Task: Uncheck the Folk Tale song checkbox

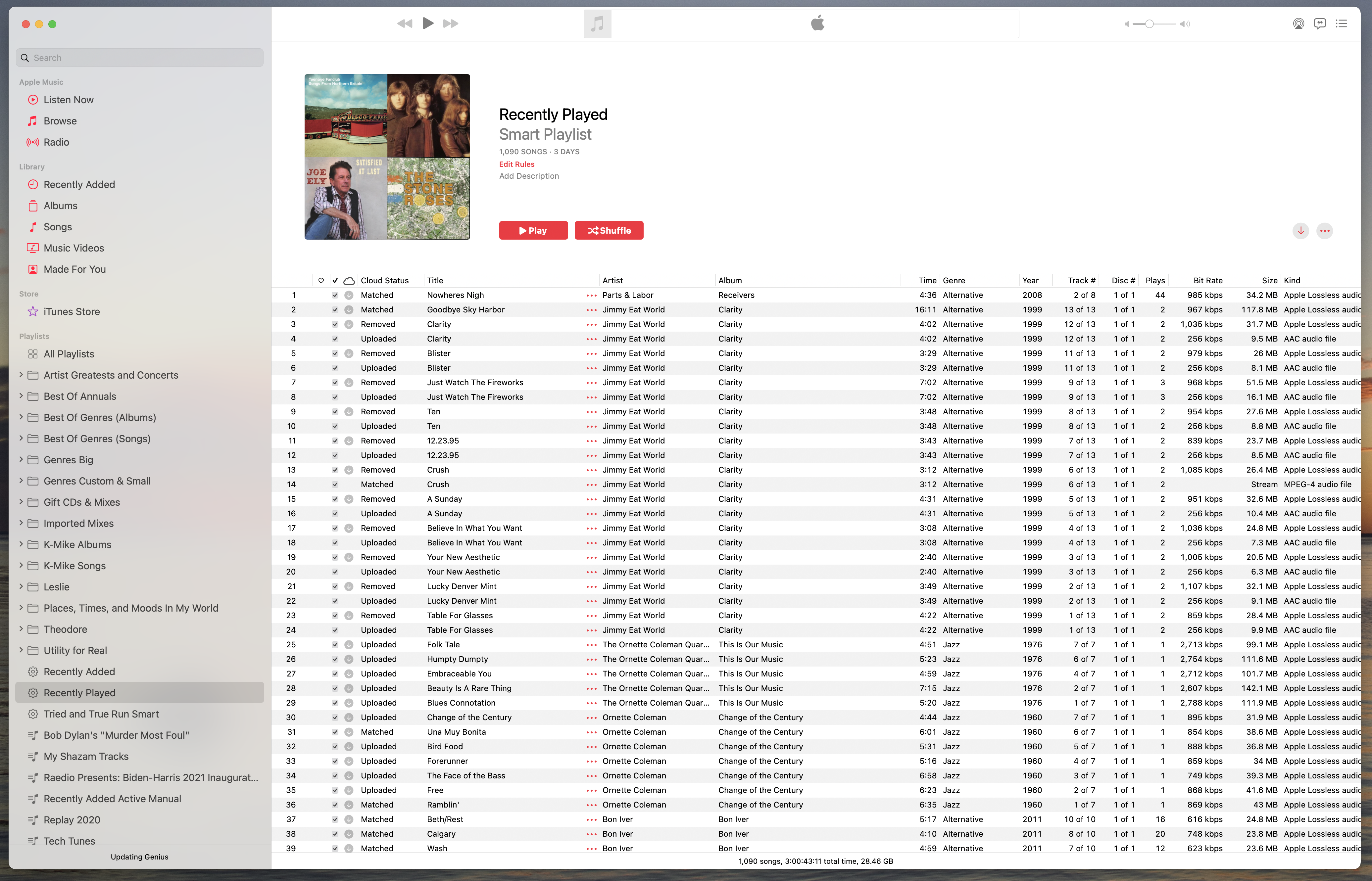Action: [335, 645]
